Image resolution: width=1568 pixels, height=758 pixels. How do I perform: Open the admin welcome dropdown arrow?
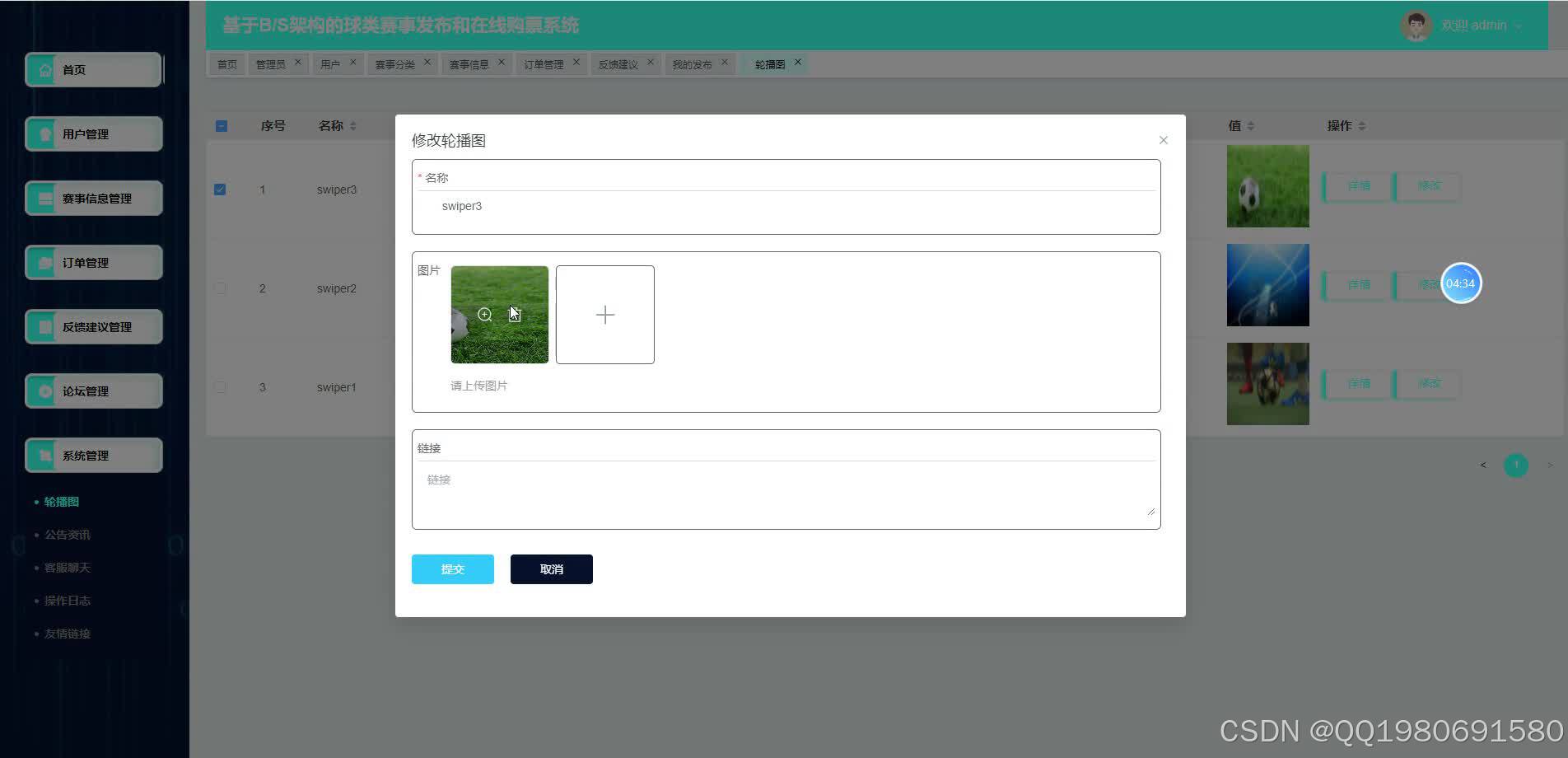click(x=1518, y=25)
